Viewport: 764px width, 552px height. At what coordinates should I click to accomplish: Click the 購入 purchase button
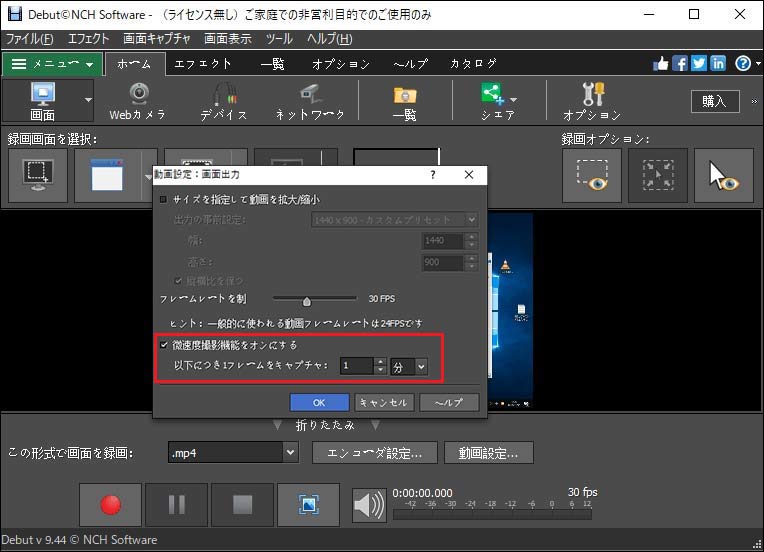point(715,101)
